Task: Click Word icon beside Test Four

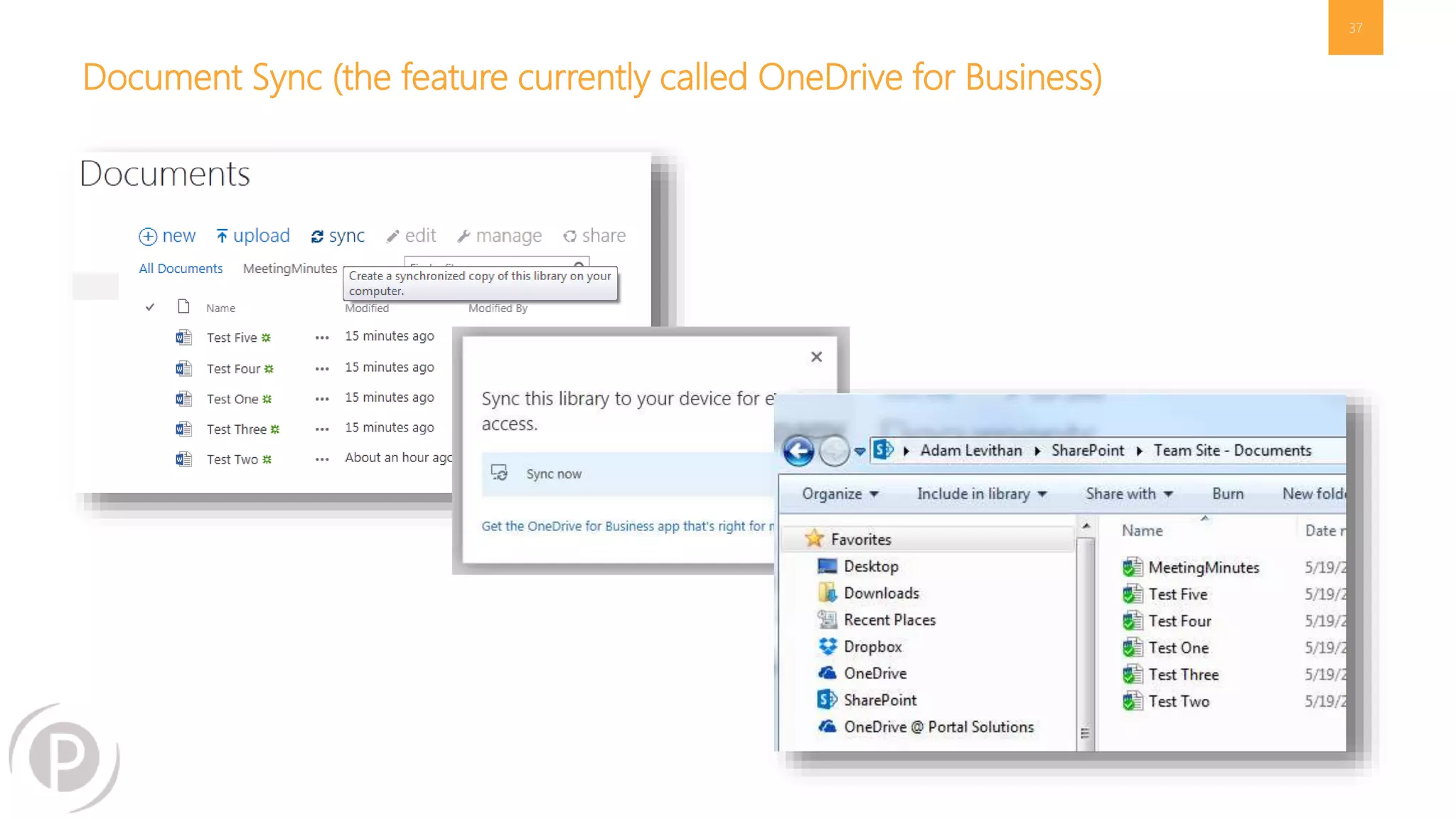Action: pos(183,368)
